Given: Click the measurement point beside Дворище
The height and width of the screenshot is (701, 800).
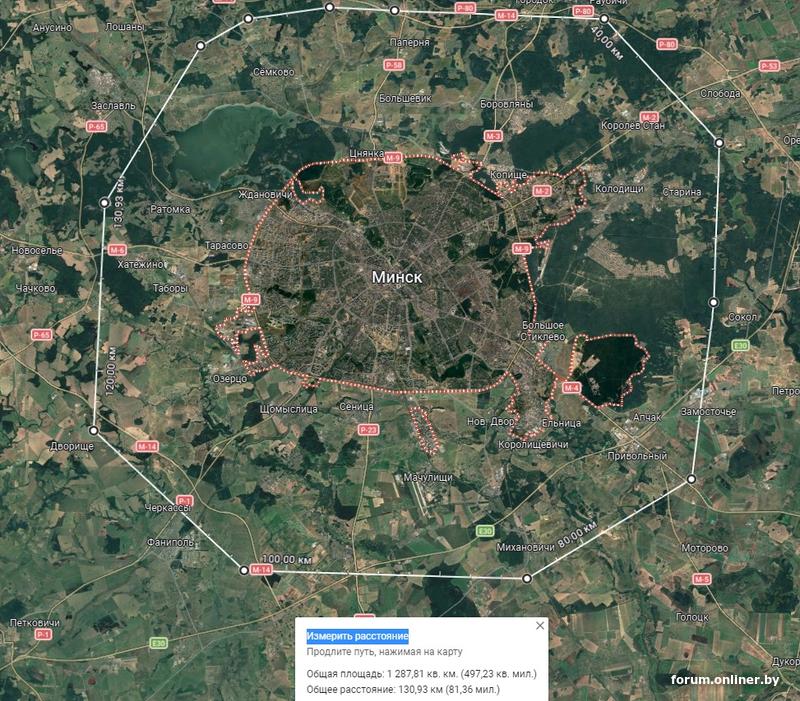Looking at the screenshot, I should (x=94, y=431).
